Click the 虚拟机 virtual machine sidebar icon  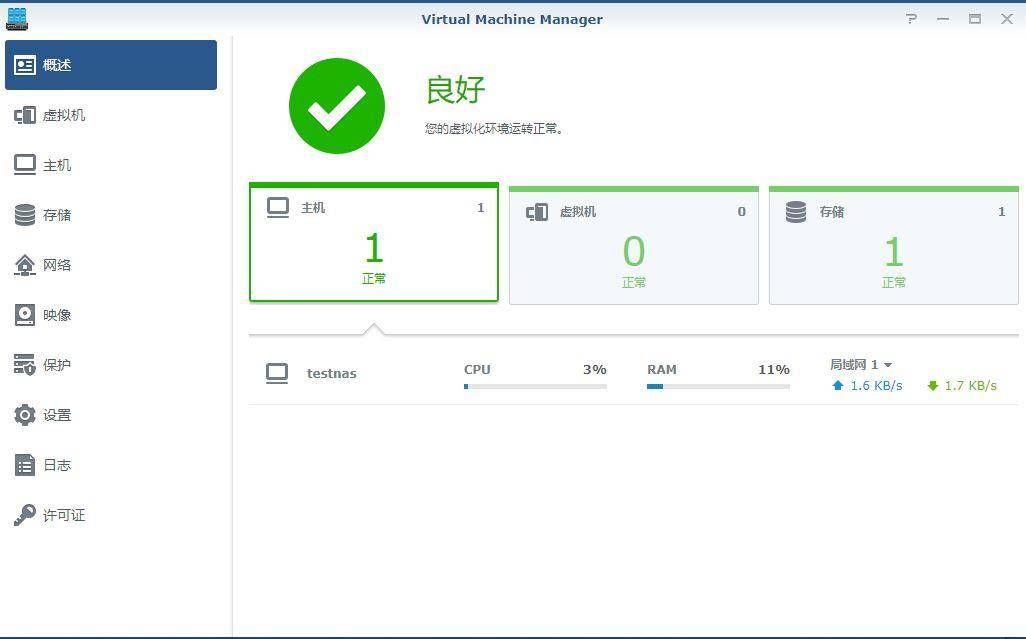(x=25, y=115)
